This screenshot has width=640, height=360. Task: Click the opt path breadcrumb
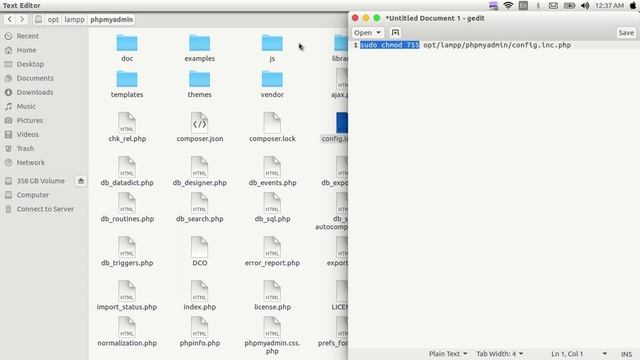coord(53,19)
